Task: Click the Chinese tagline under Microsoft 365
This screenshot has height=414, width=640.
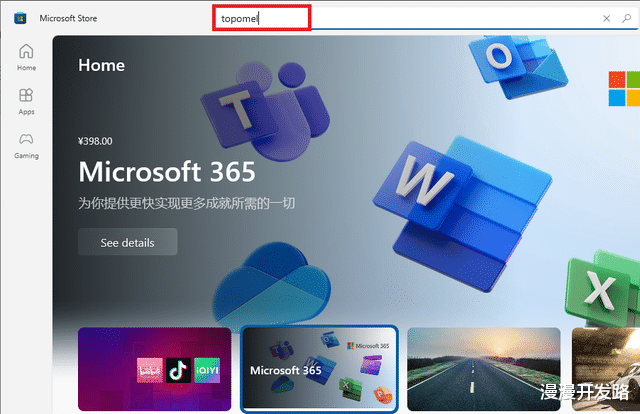Action: coord(186,203)
